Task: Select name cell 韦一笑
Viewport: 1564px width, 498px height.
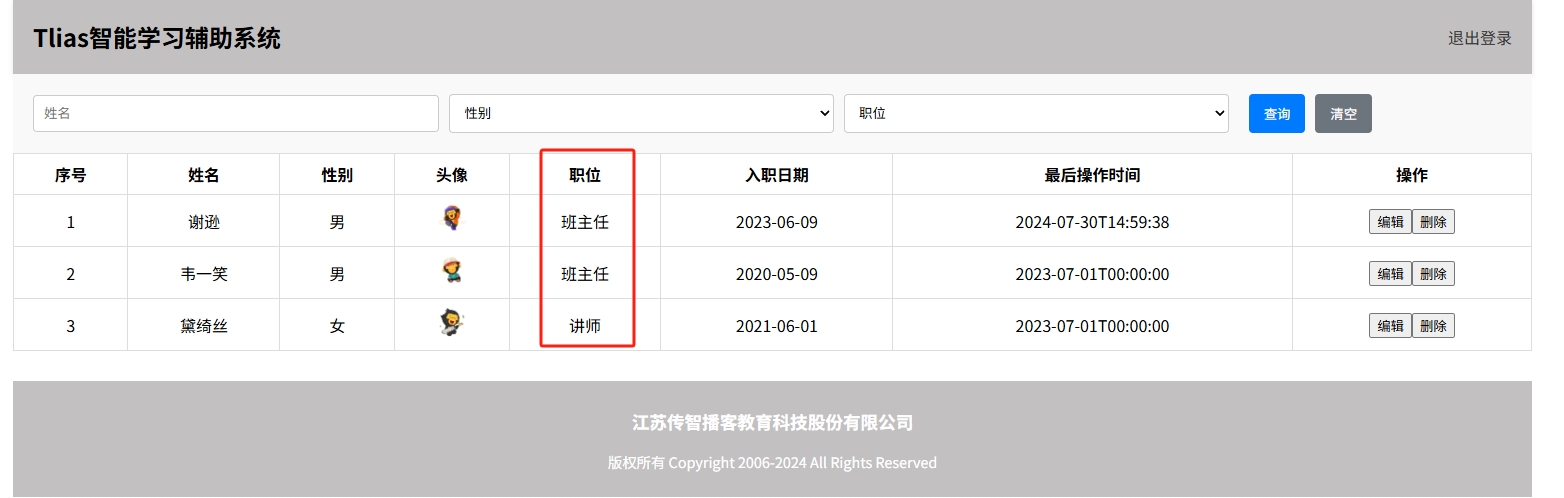Action: 204,274
